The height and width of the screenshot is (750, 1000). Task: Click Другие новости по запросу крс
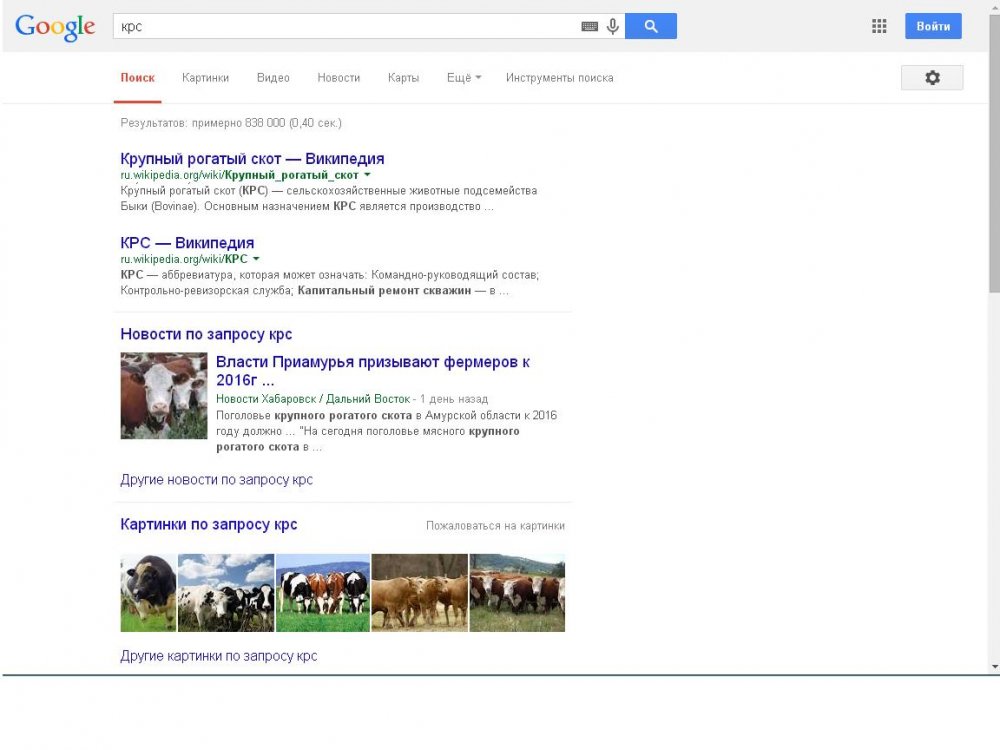click(x=216, y=480)
